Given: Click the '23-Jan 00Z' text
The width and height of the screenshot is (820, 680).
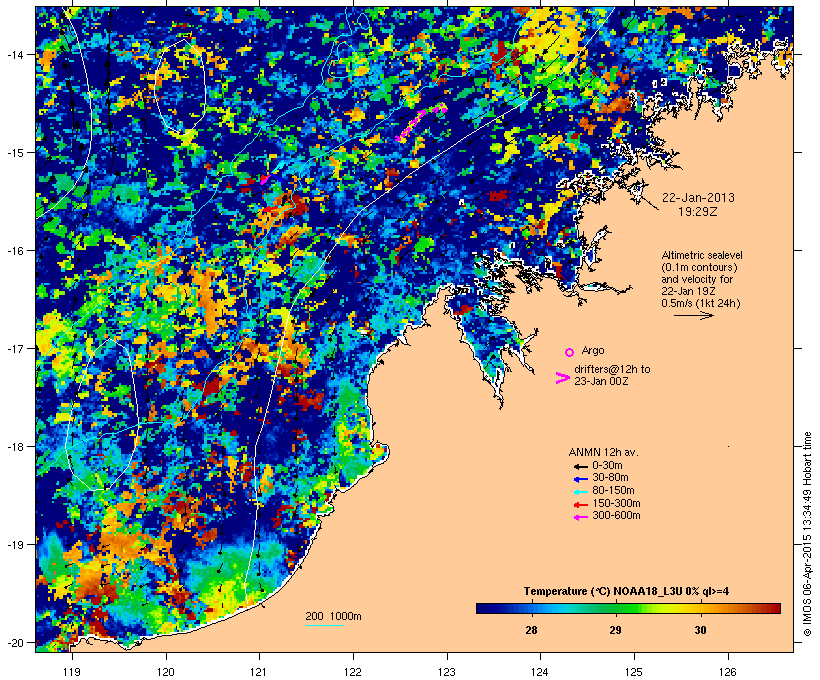Looking at the screenshot, I should click(x=601, y=381).
